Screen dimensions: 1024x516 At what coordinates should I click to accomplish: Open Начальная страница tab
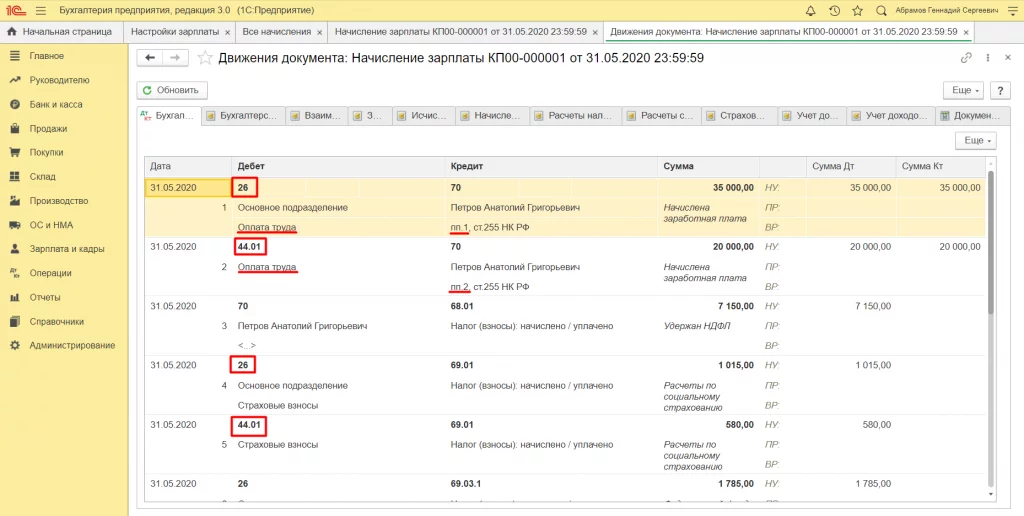[62, 31]
